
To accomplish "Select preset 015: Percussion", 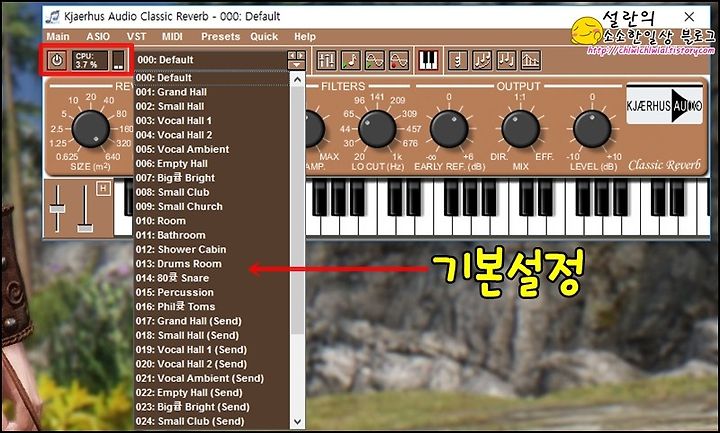I will coord(212,292).
